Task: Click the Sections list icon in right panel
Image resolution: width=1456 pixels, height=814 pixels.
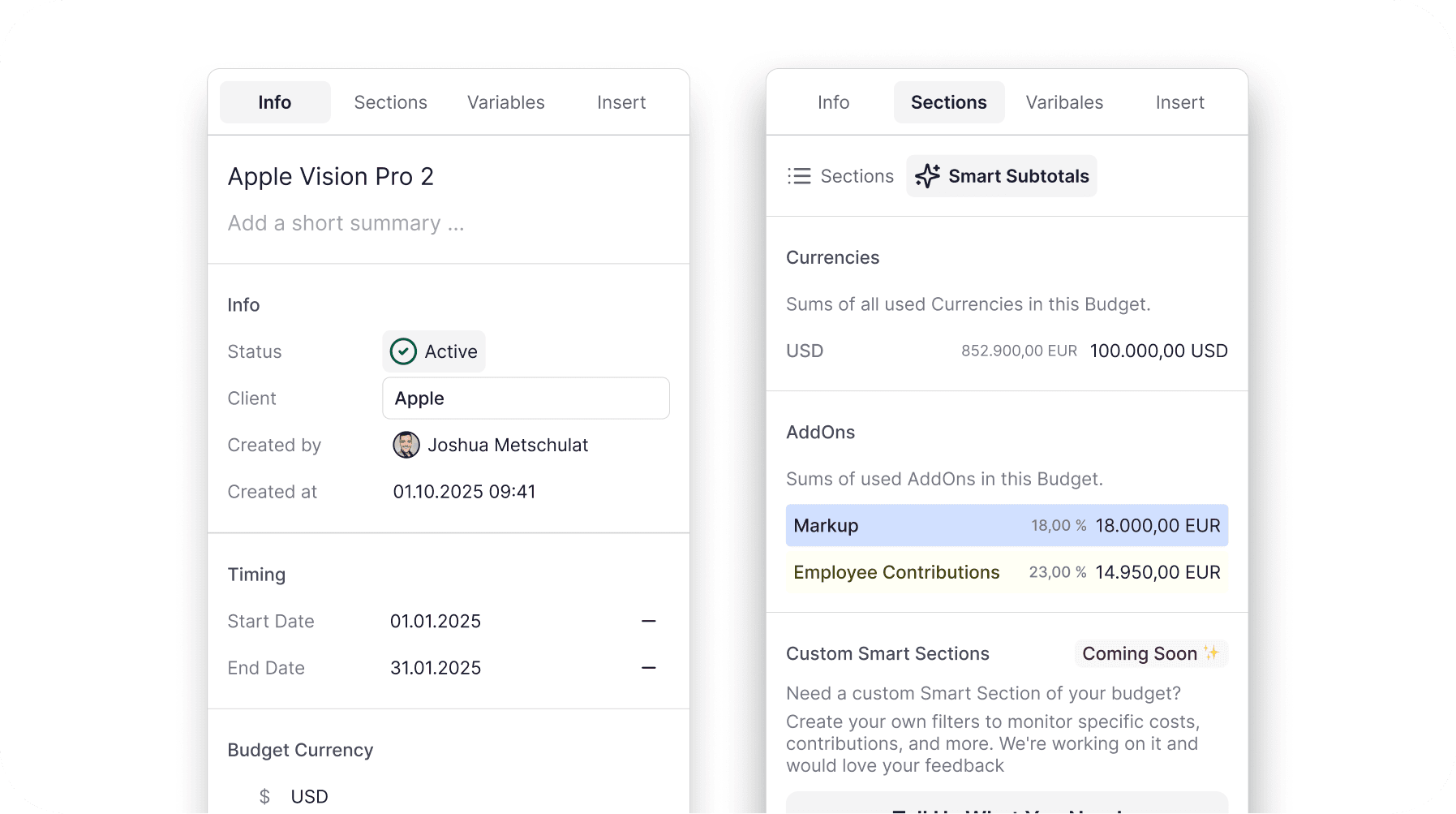Action: [x=799, y=176]
